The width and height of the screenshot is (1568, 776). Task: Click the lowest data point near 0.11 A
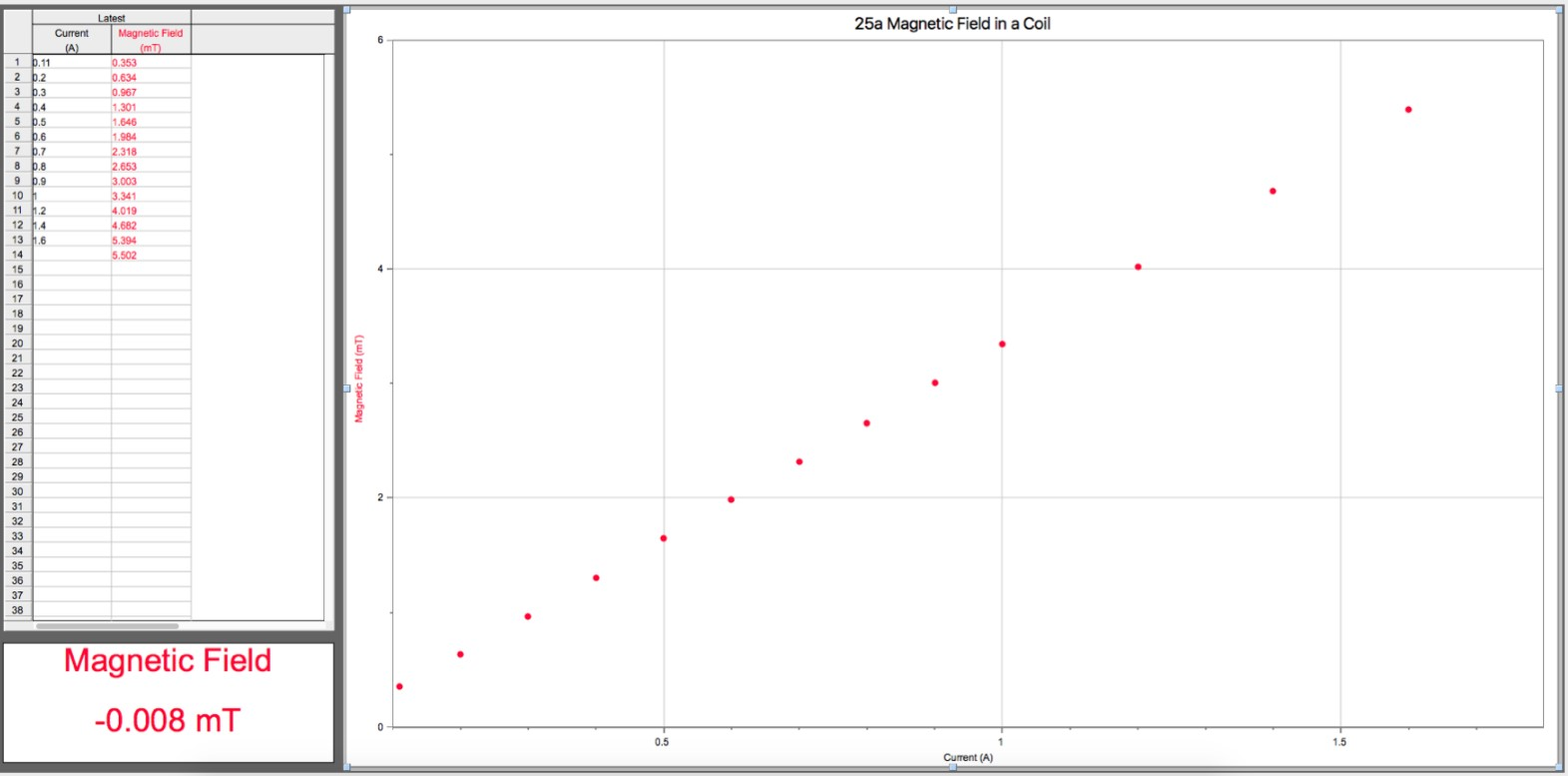(399, 686)
